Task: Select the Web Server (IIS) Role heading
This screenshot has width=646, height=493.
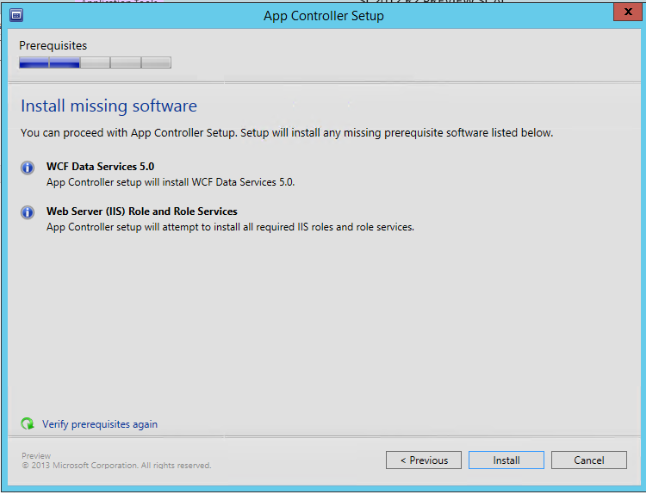Action: 141,211
